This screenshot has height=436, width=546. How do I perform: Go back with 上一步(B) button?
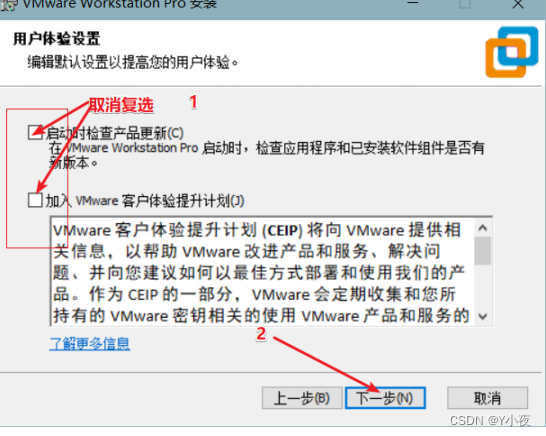pyautogui.click(x=302, y=398)
